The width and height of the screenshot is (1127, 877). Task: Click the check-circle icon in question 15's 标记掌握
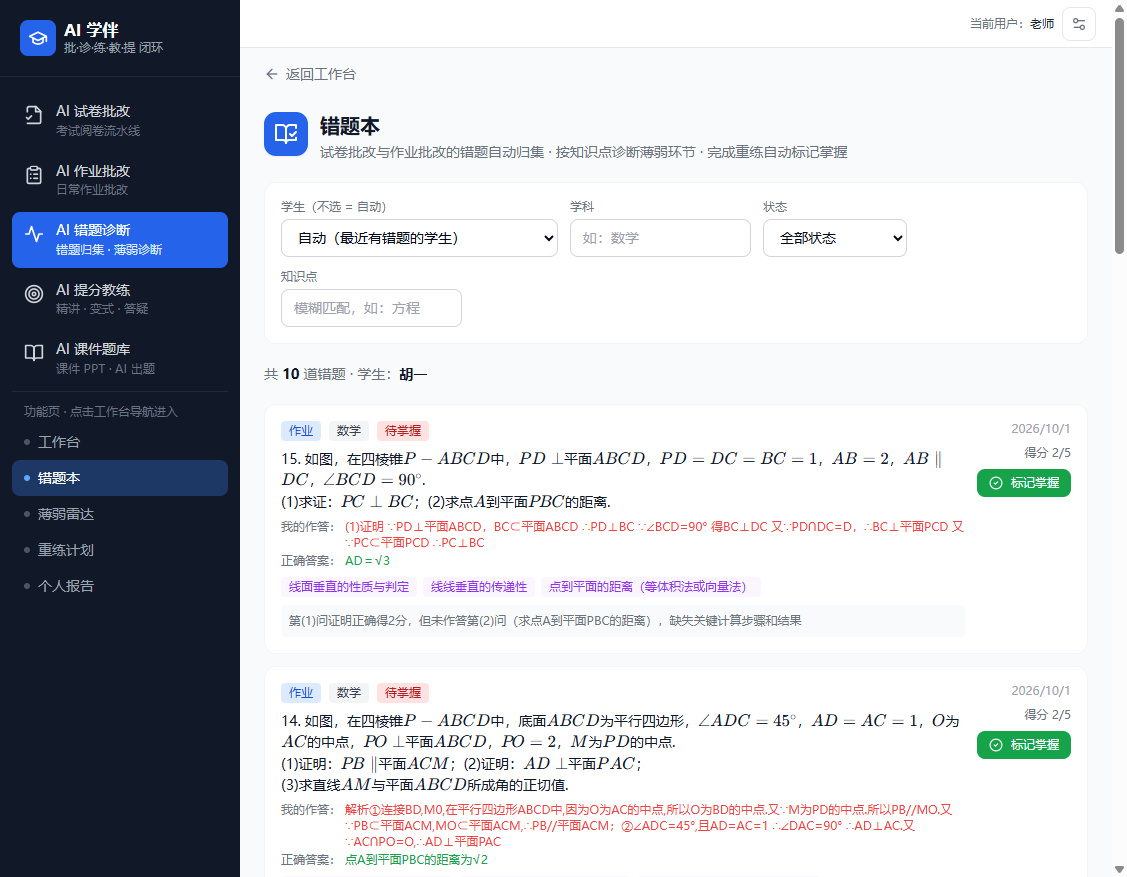[995, 483]
